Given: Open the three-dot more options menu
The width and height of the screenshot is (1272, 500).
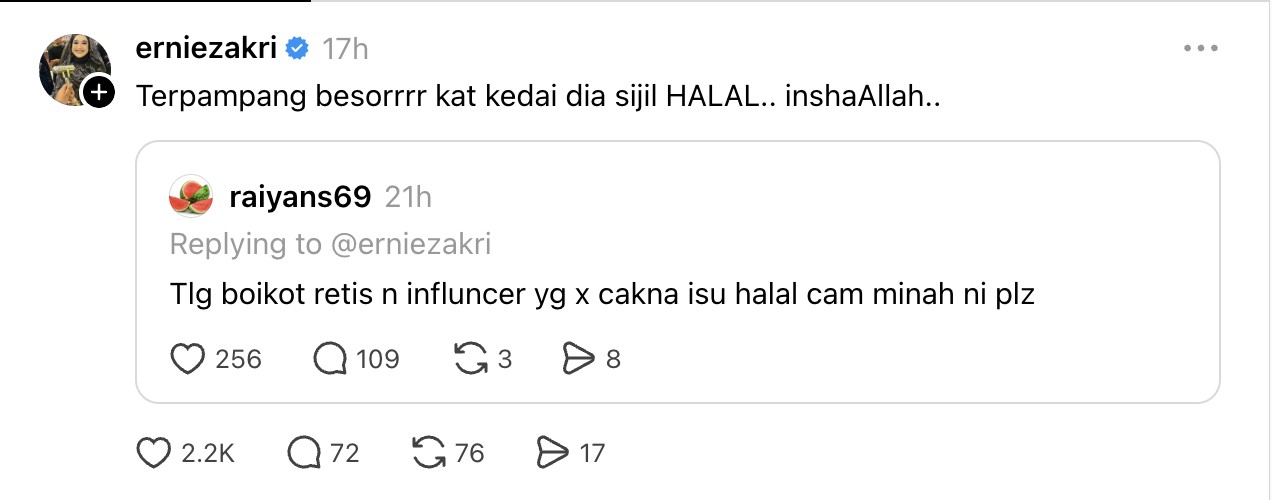Looking at the screenshot, I should (x=1199, y=47).
